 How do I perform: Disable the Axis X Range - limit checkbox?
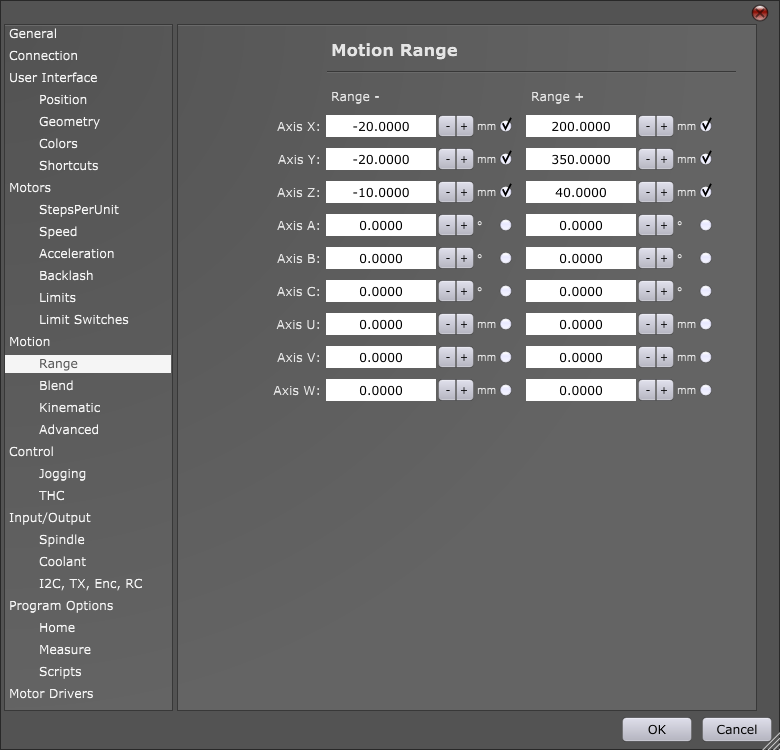506,126
